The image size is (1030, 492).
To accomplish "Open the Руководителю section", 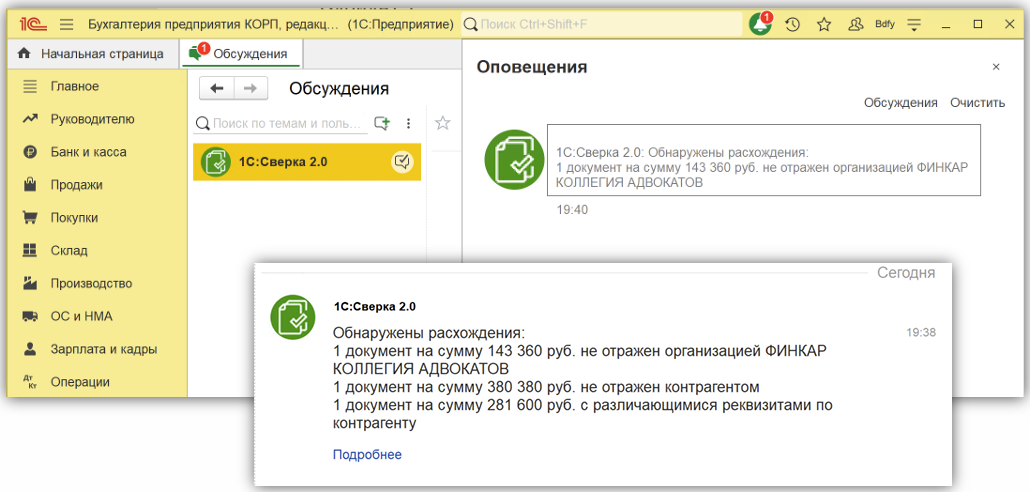I will [92, 119].
